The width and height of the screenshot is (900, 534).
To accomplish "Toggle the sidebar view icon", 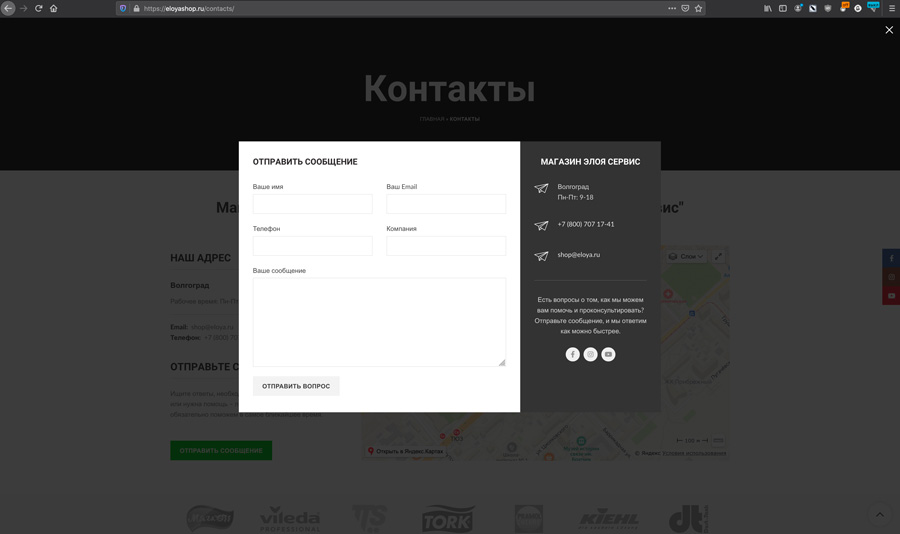I will [x=782, y=9].
